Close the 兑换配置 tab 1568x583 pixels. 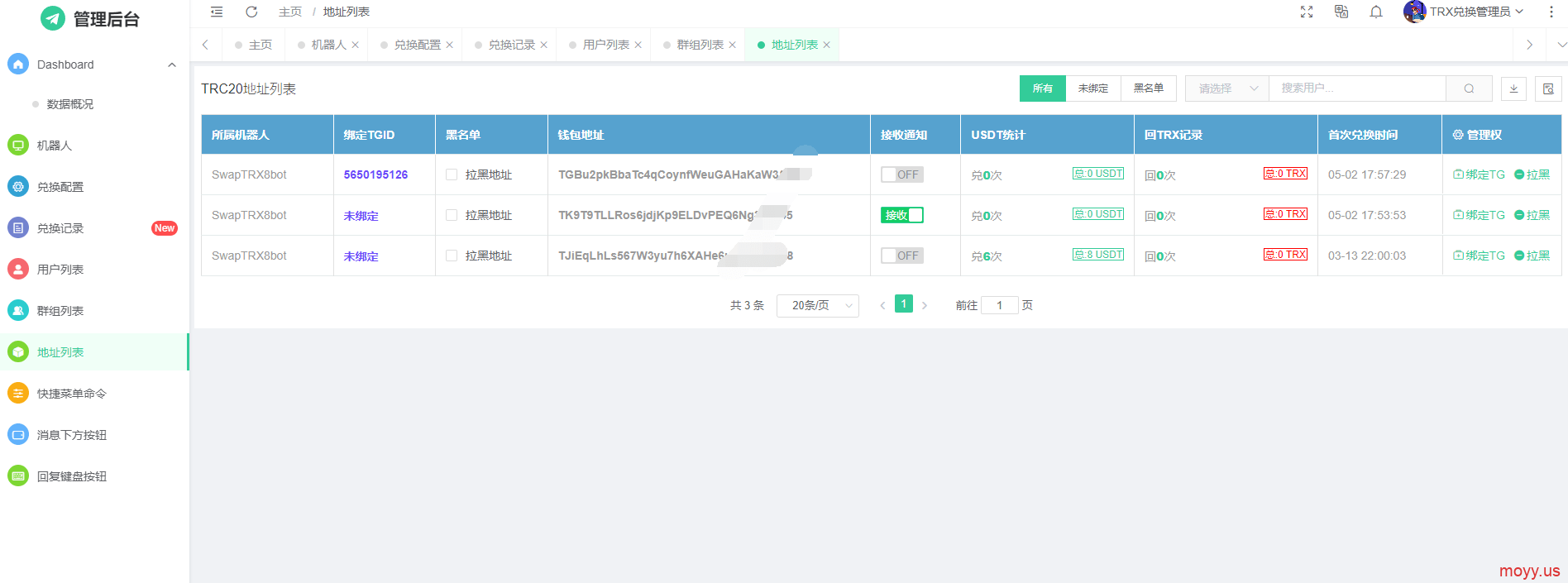coord(449,45)
